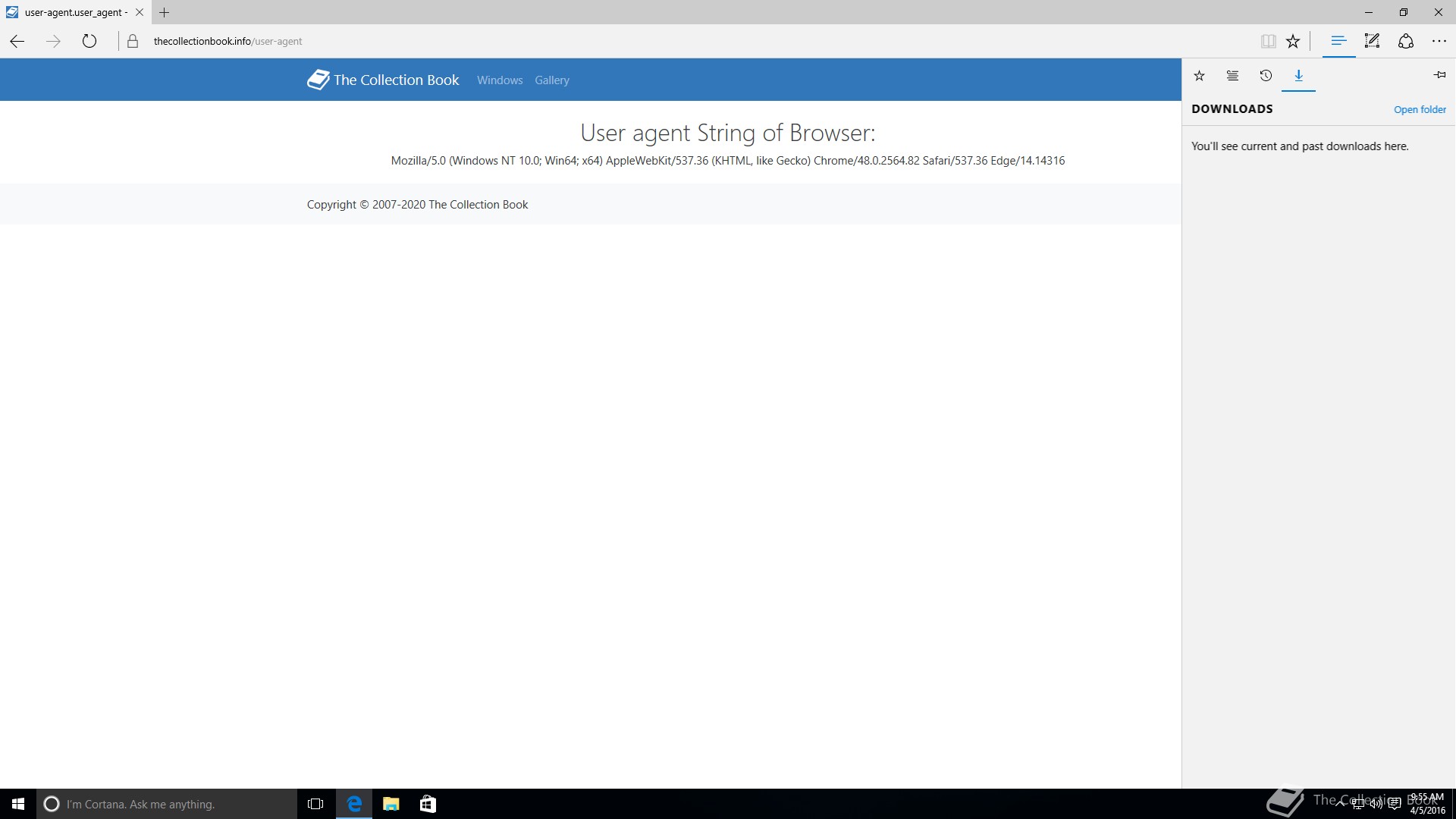Open the Windows Store taskbar icon

[x=428, y=804]
